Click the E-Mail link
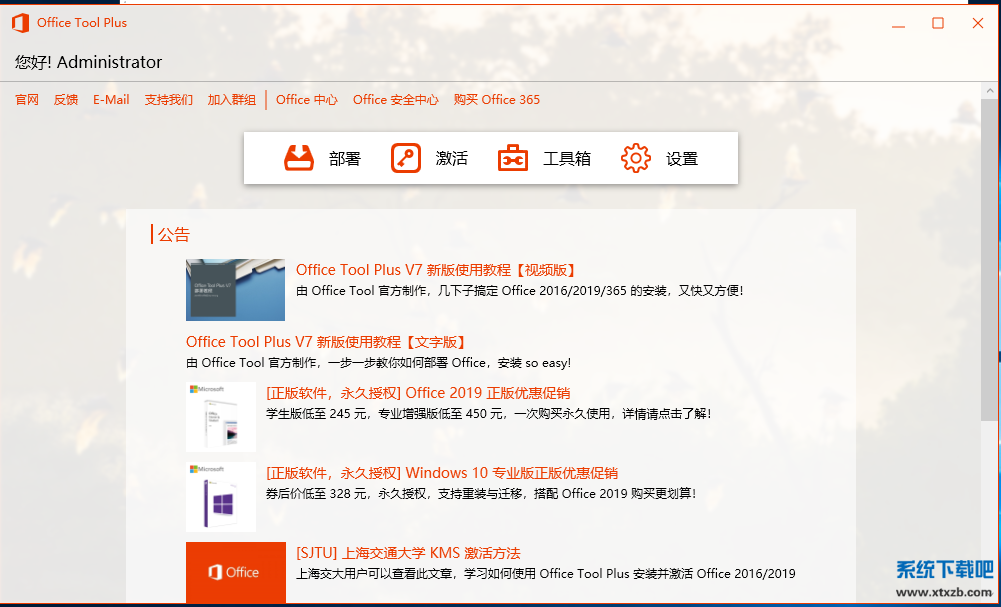 coord(111,100)
